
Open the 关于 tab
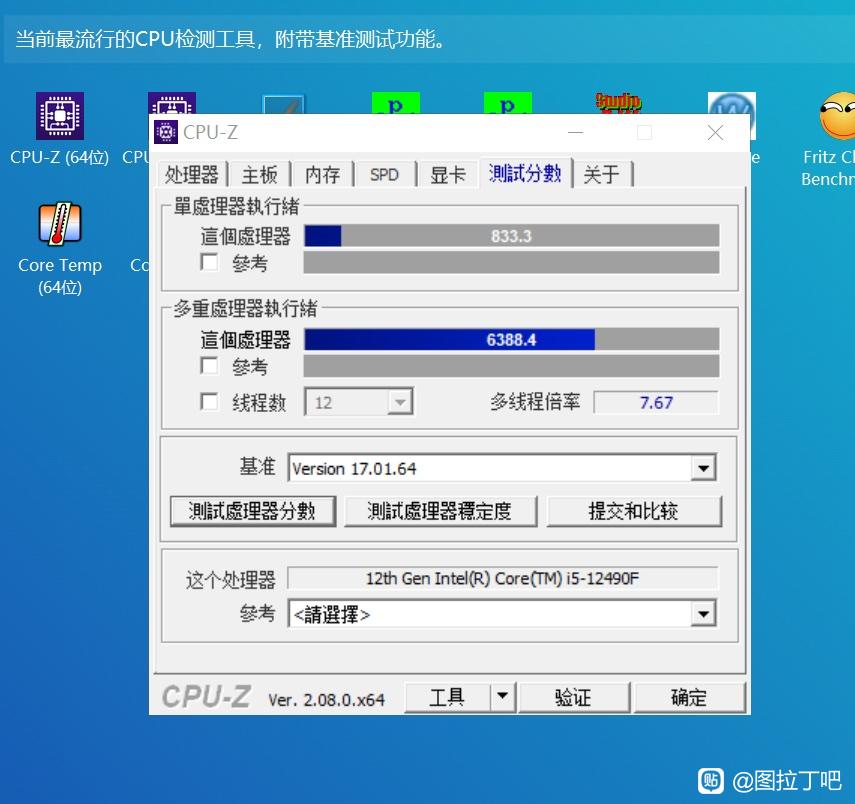601,175
